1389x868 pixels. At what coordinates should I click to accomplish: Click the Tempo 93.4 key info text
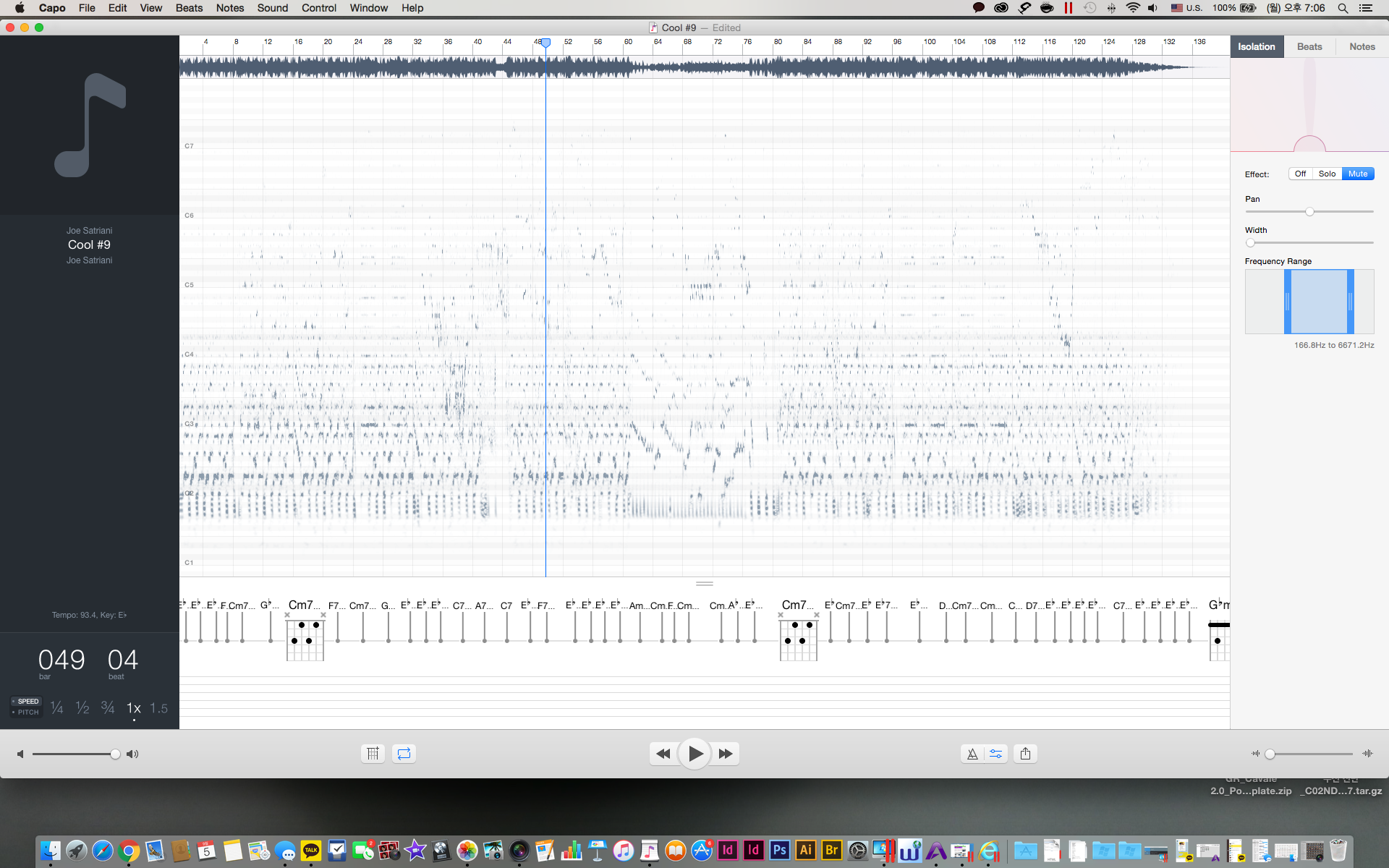(x=89, y=615)
